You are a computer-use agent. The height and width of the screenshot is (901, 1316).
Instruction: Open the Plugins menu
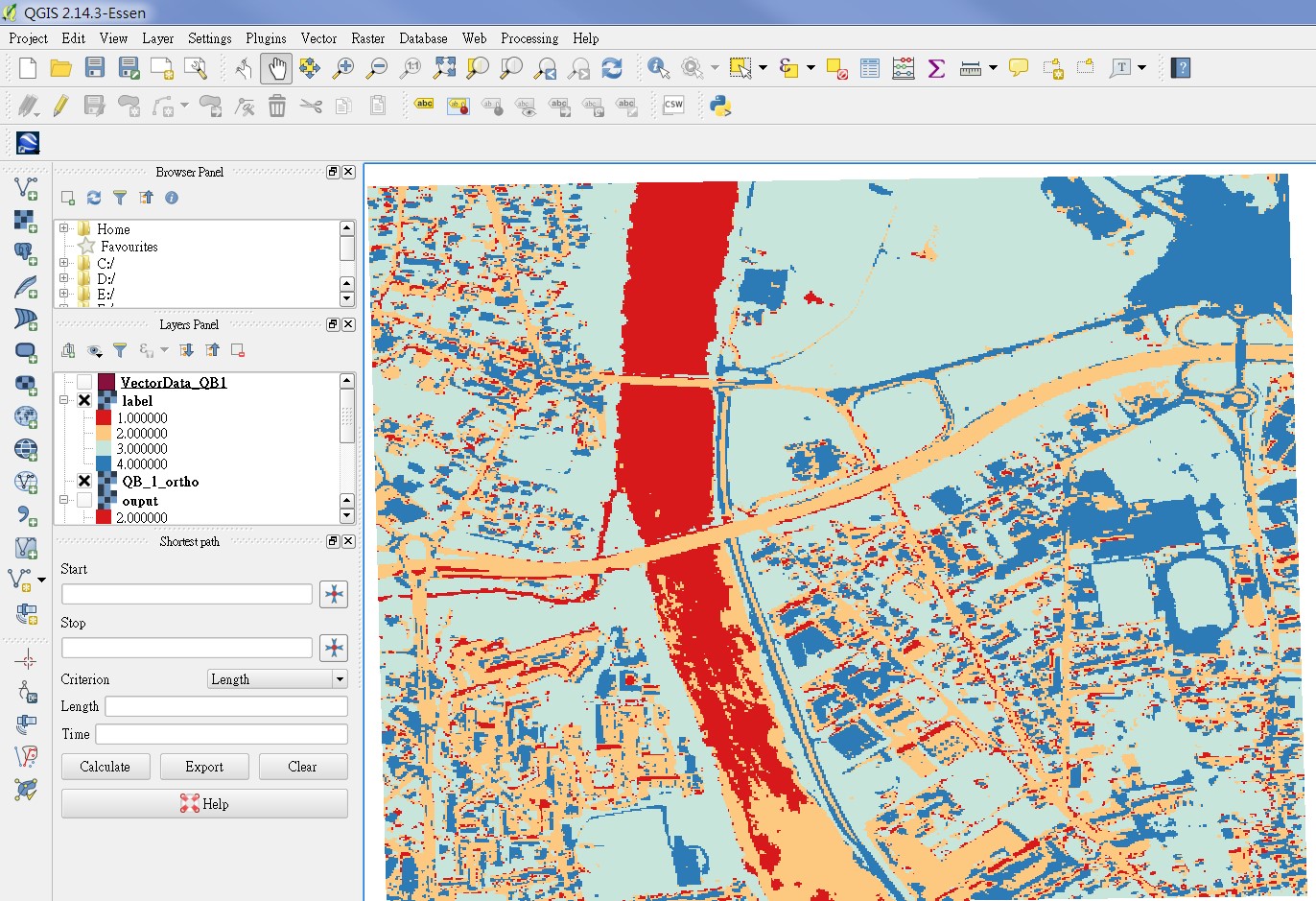pyautogui.click(x=266, y=38)
